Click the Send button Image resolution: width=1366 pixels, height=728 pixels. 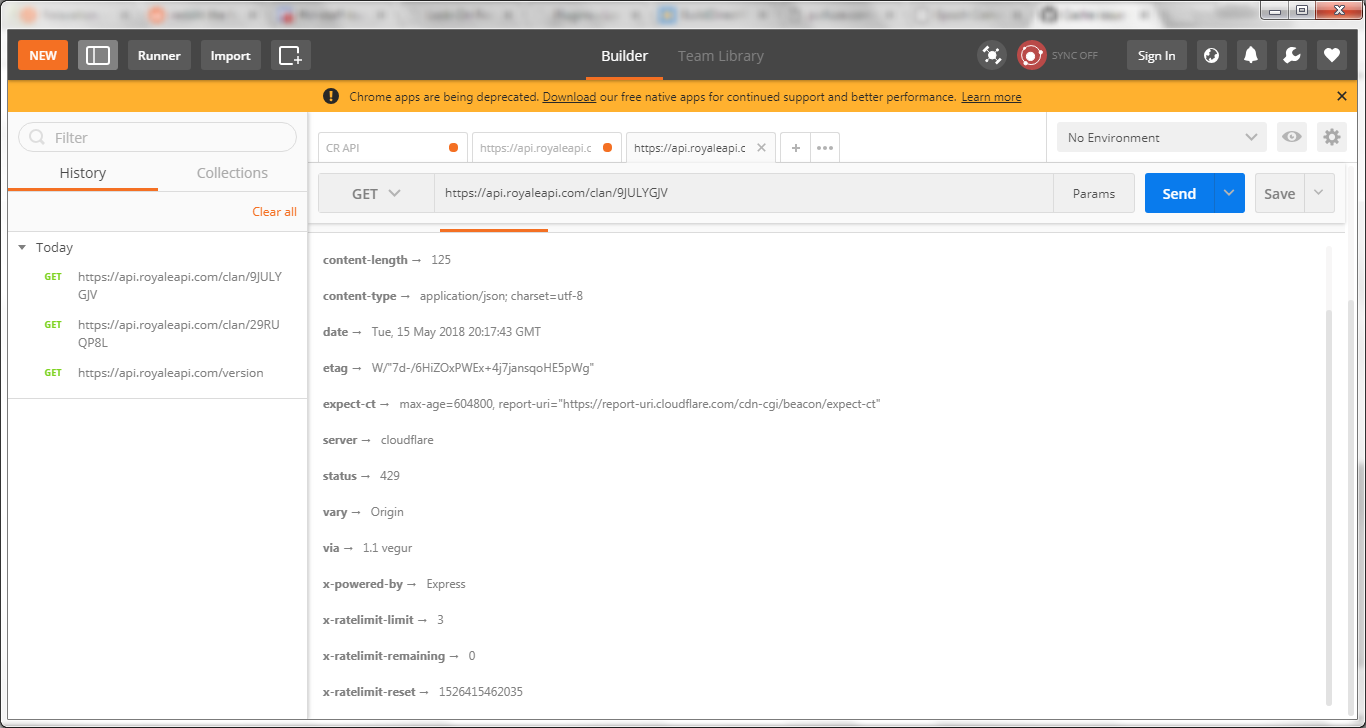click(1178, 193)
